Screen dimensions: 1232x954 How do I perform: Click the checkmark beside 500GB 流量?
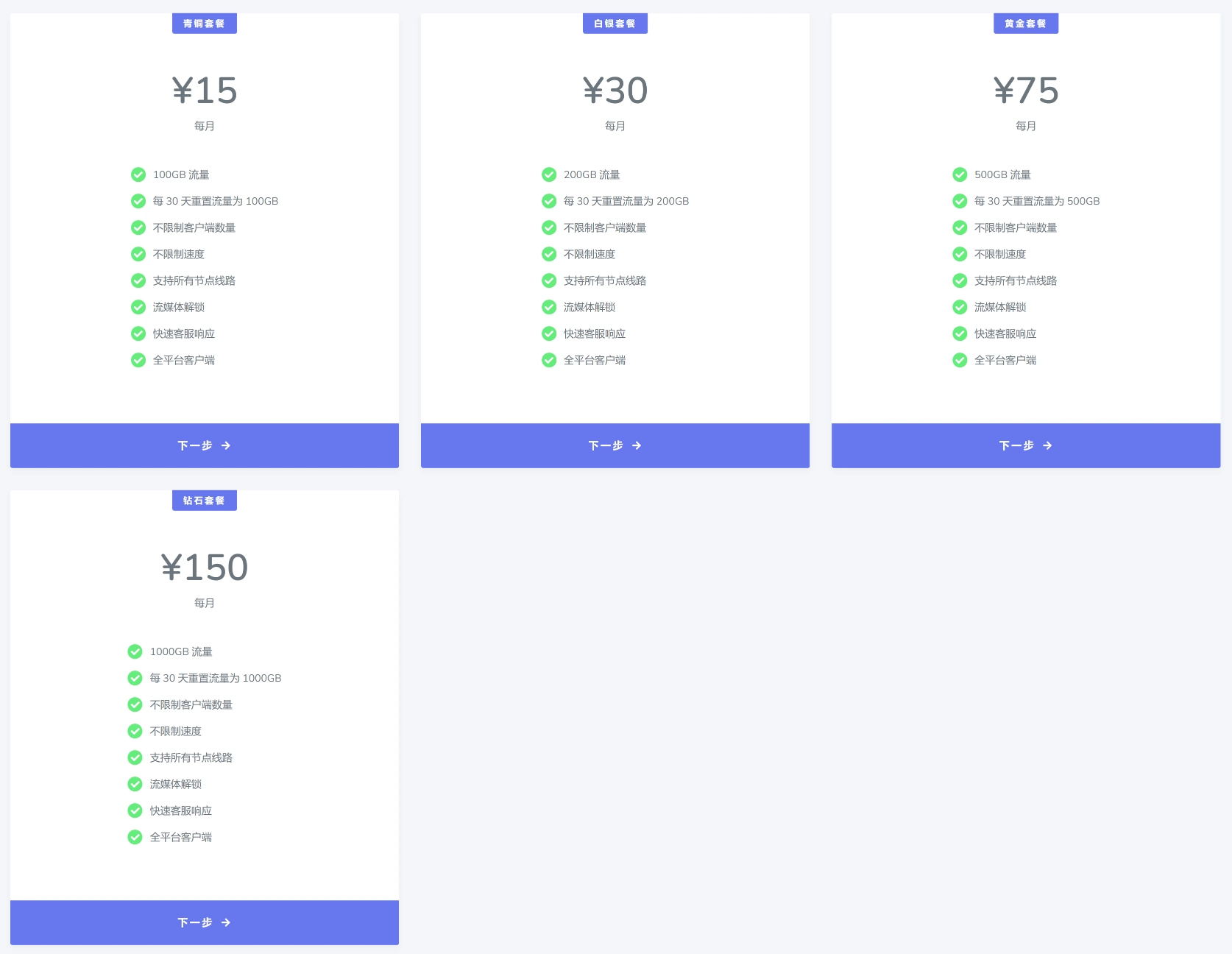[959, 174]
